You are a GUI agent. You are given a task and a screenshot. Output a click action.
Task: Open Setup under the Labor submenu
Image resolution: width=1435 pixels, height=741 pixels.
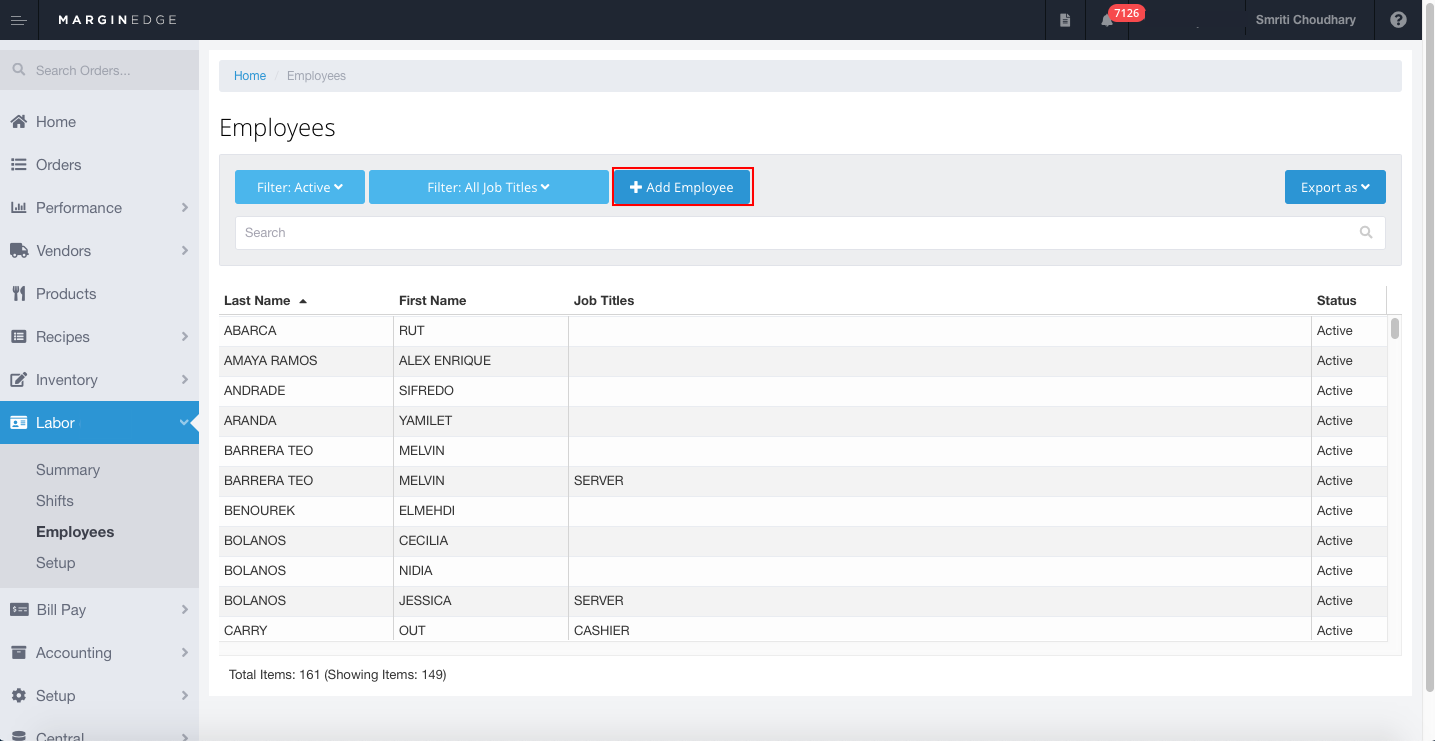(56, 562)
